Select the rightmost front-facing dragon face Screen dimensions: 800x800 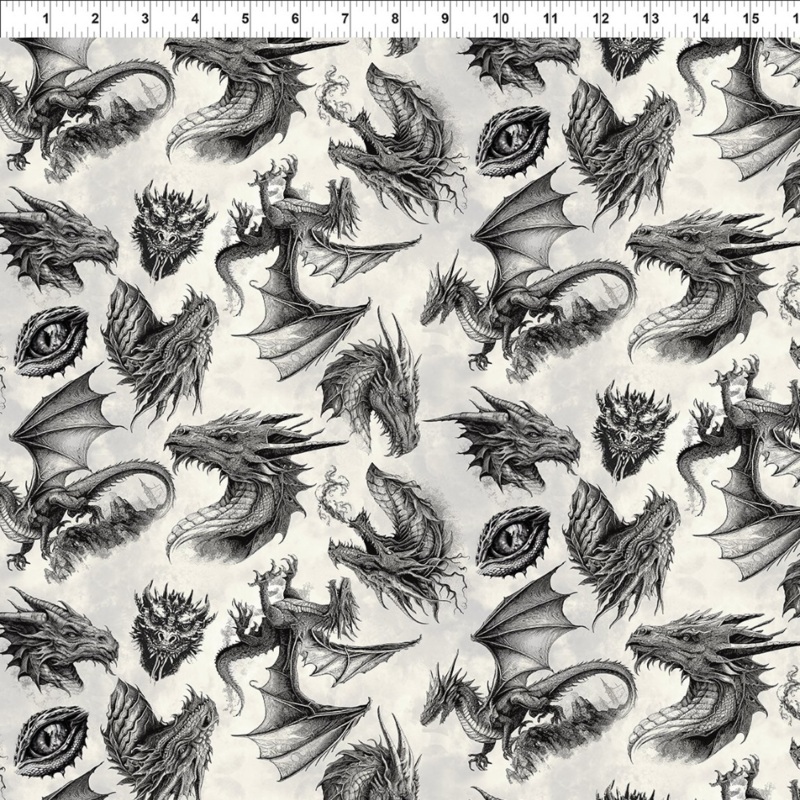click(x=629, y=423)
